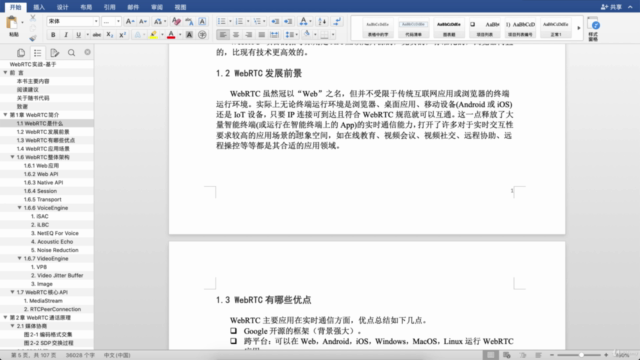Justify text alignment

[262, 35]
